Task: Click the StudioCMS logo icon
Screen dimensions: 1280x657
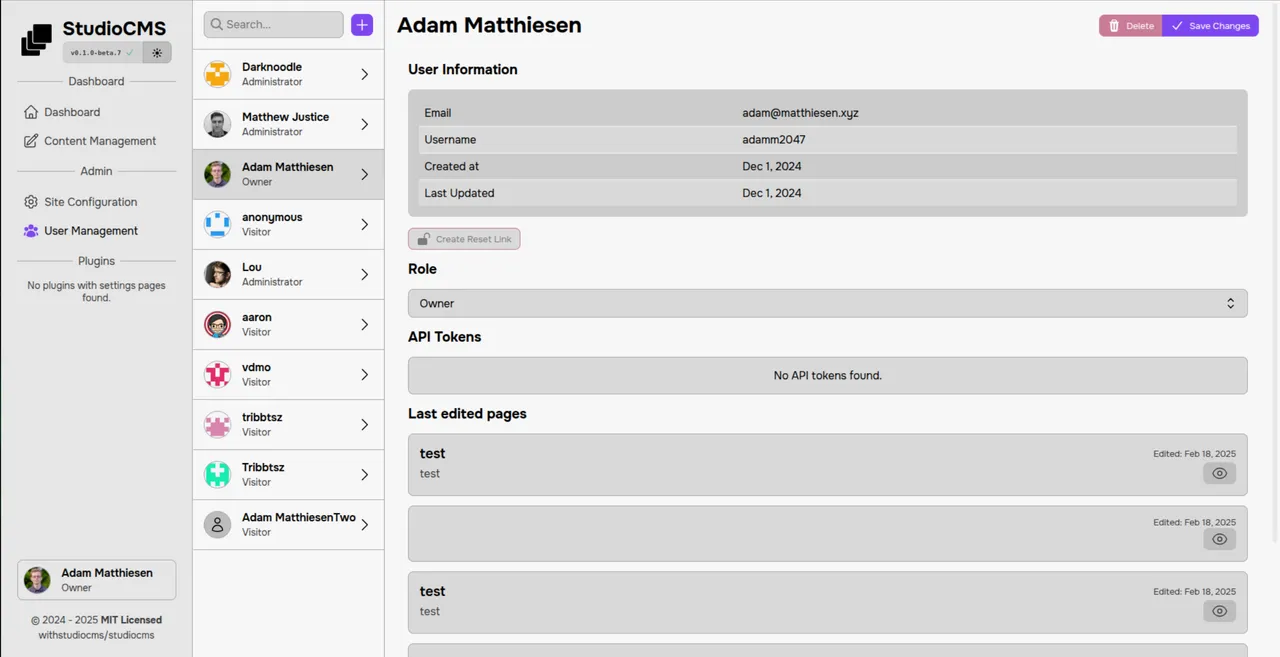Action: pyautogui.click(x=36, y=38)
